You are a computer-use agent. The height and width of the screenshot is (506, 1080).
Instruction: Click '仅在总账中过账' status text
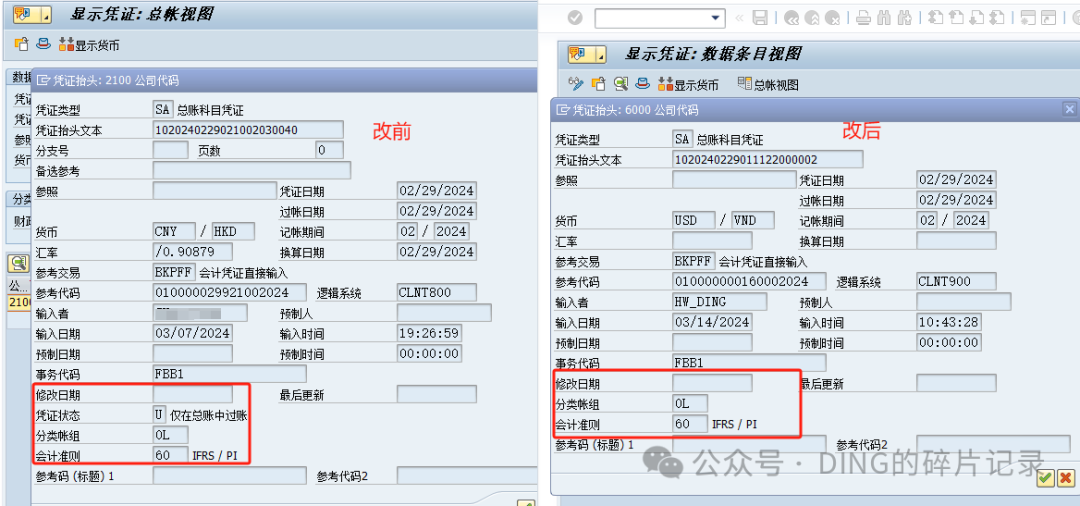209,416
